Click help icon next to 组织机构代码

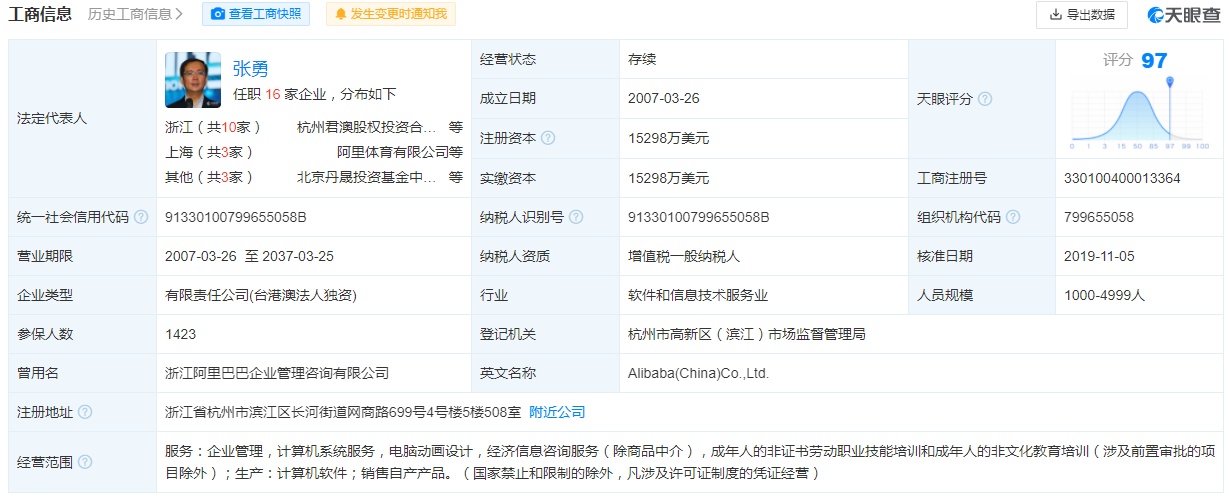[x=1013, y=217]
